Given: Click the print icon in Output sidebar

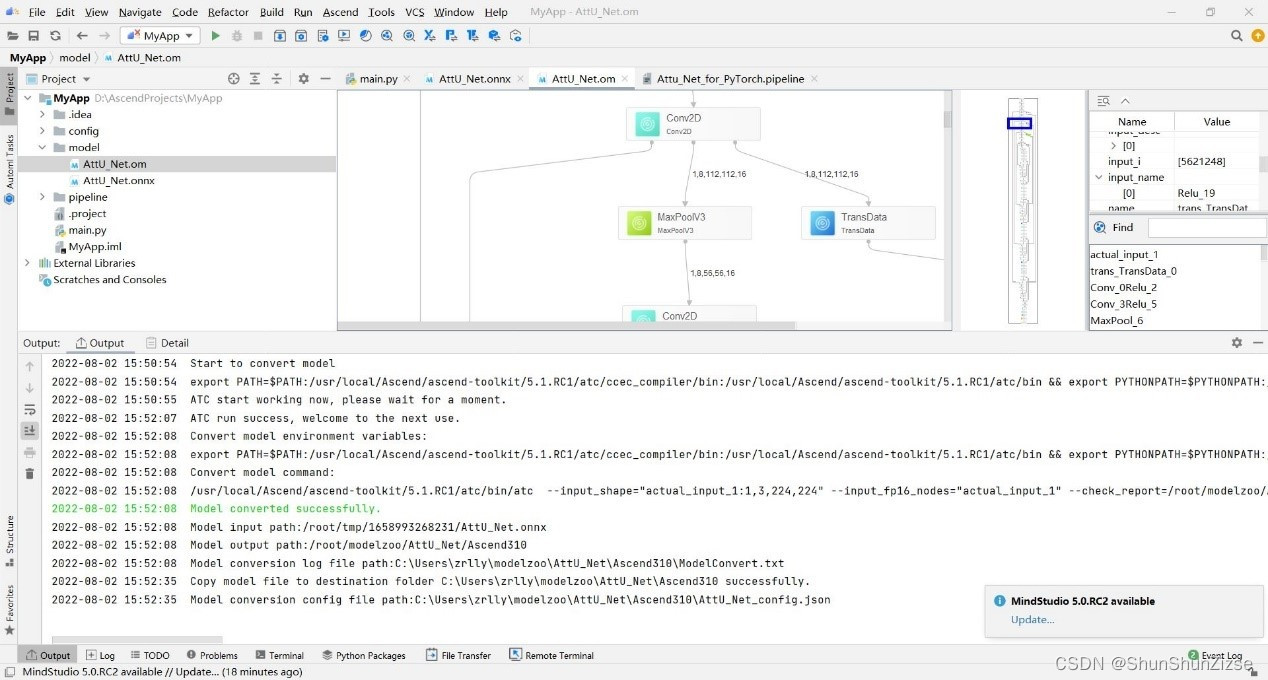Looking at the screenshot, I should pos(30,452).
